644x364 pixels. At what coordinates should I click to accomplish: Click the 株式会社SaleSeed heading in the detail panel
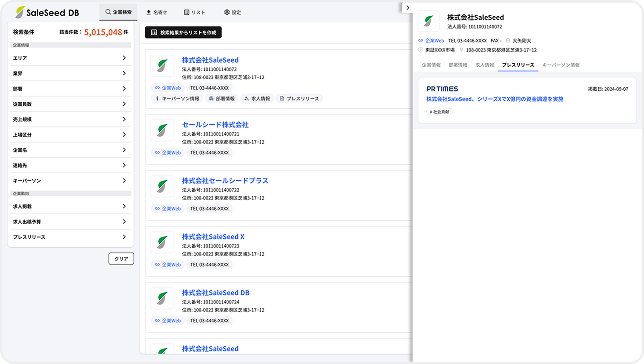point(476,17)
